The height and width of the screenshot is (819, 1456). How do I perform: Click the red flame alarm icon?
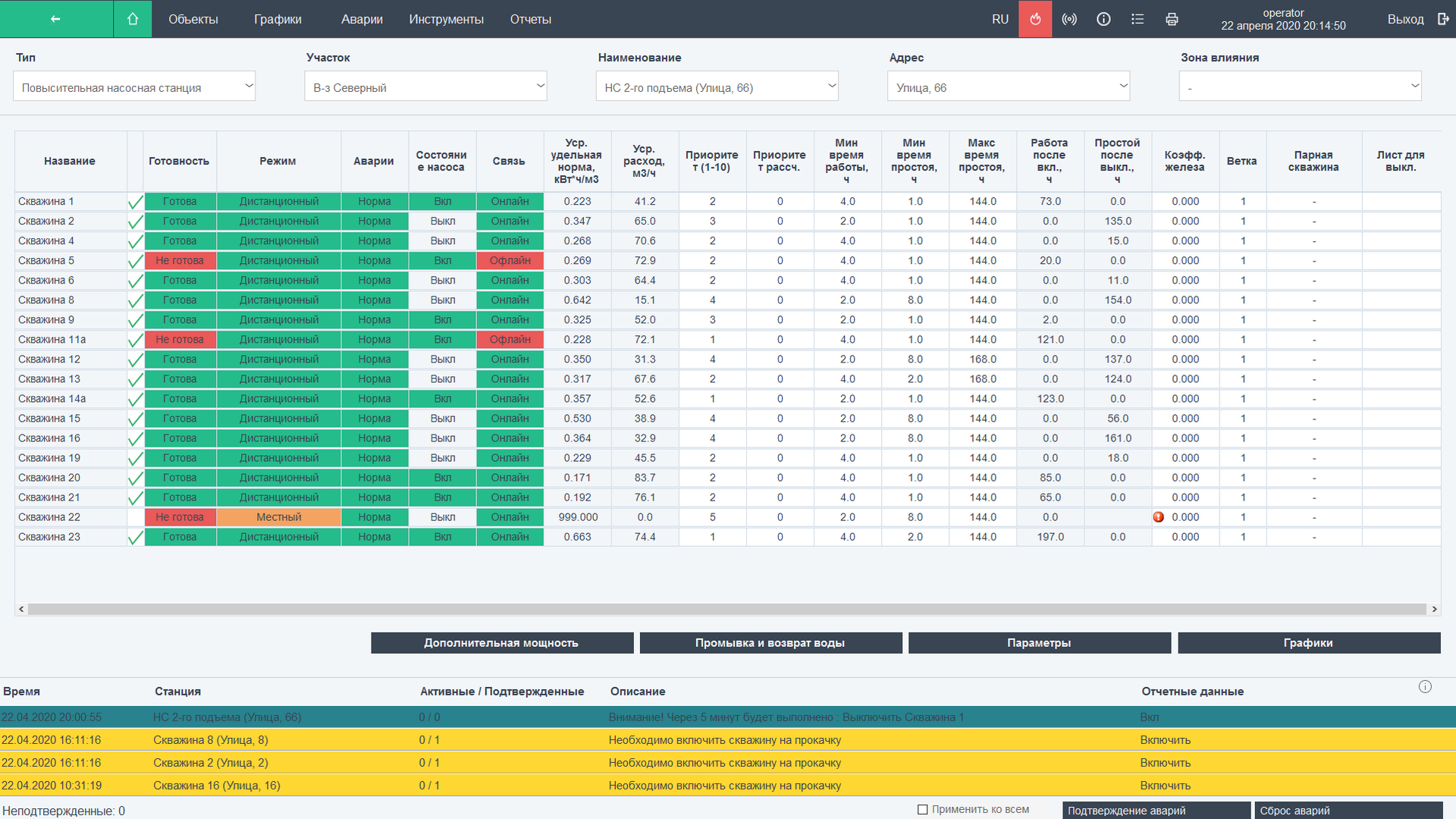[x=1035, y=19]
